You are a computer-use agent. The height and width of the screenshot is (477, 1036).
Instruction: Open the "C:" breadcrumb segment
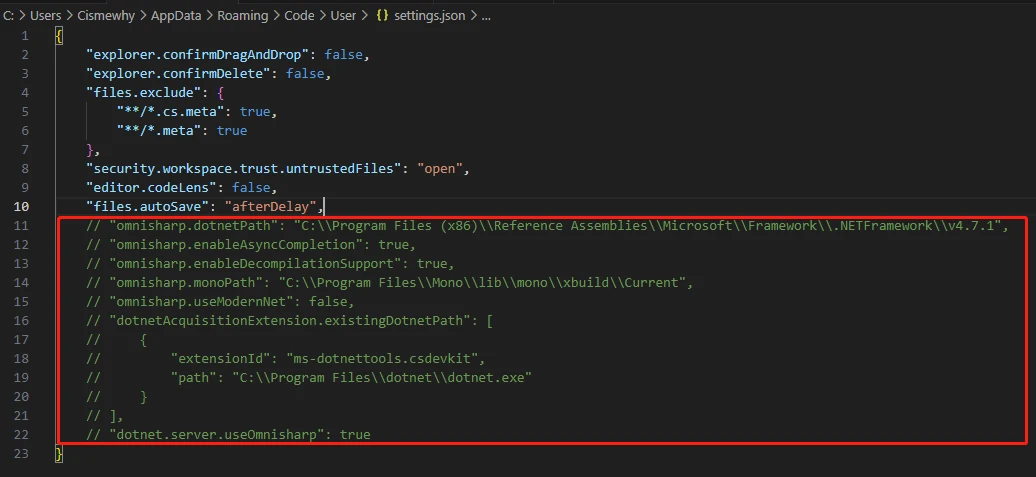click(9, 16)
